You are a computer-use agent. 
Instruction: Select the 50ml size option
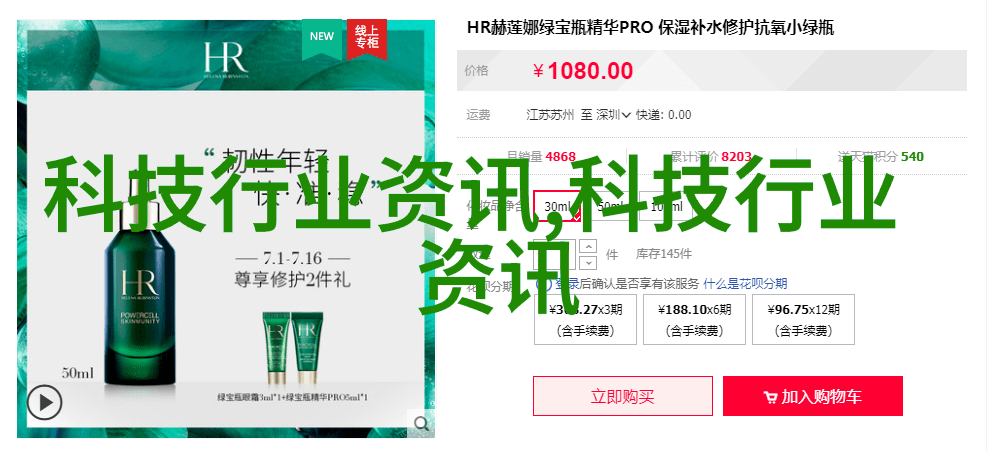(611, 206)
